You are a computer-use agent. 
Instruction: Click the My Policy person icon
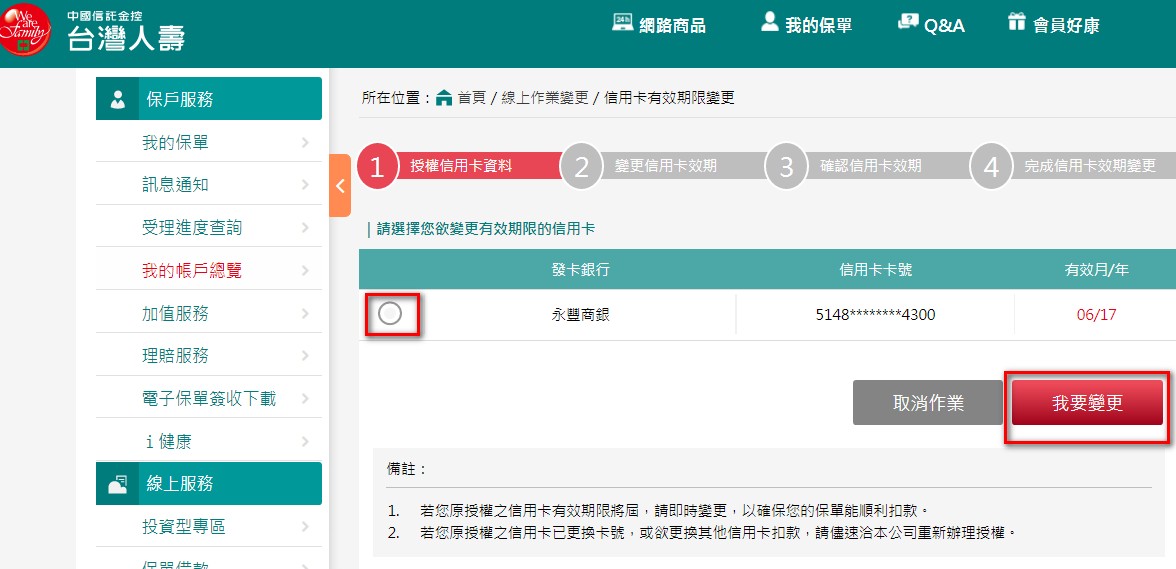click(x=769, y=23)
